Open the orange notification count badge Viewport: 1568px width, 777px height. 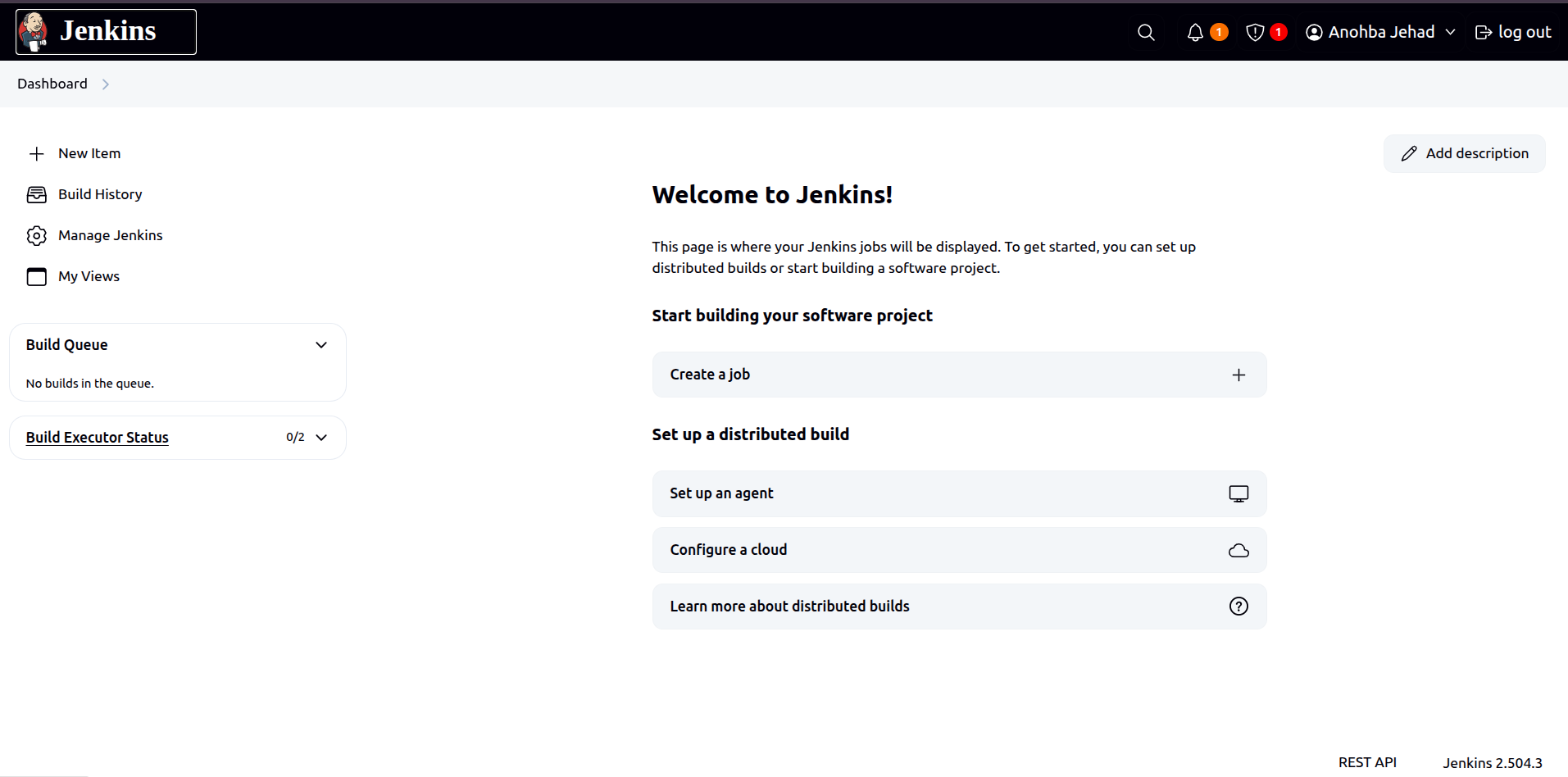point(1219,32)
